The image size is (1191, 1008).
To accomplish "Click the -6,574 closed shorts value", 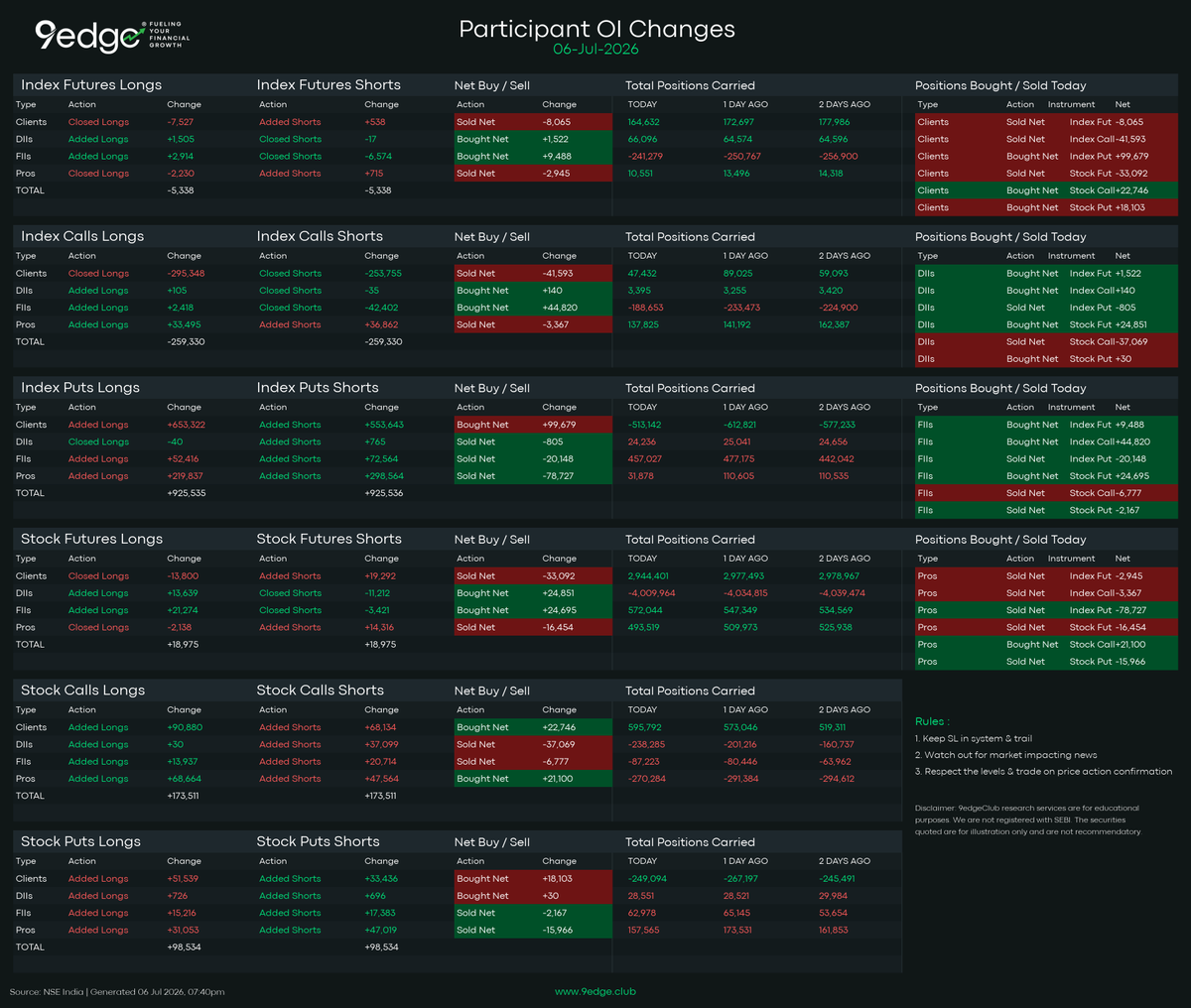I will click(x=378, y=157).
